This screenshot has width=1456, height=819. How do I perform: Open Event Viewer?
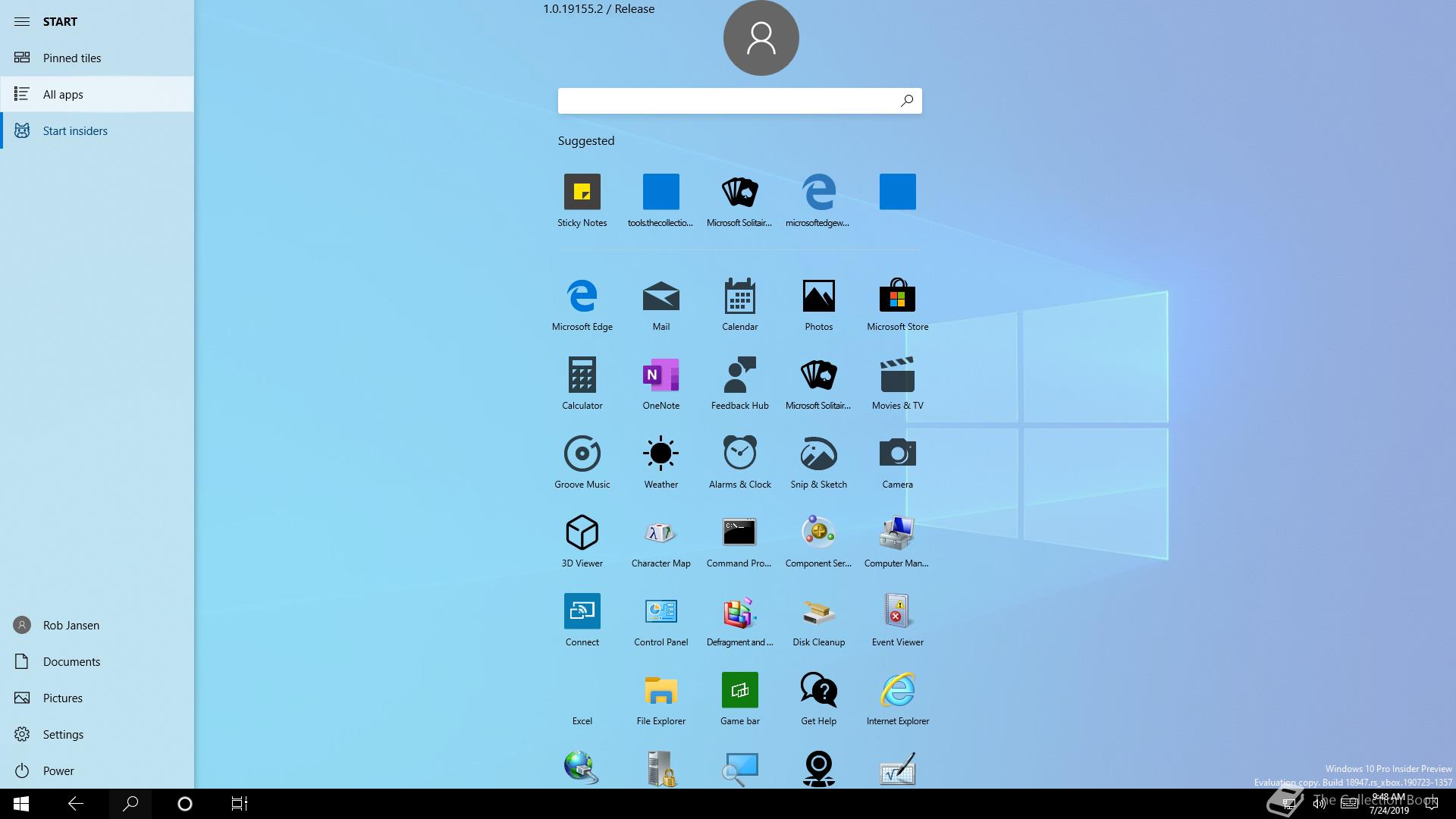tap(897, 620)
